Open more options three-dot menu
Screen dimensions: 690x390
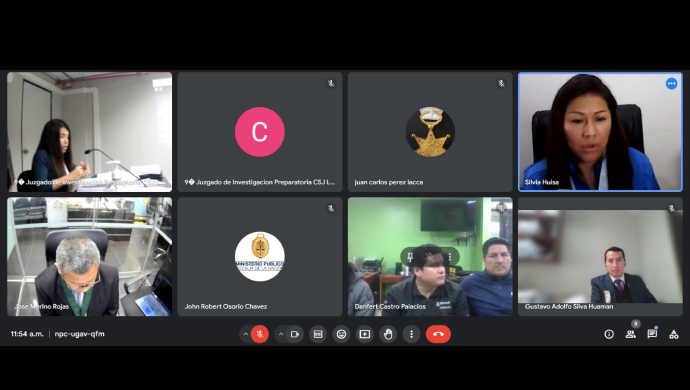[411, 334]
